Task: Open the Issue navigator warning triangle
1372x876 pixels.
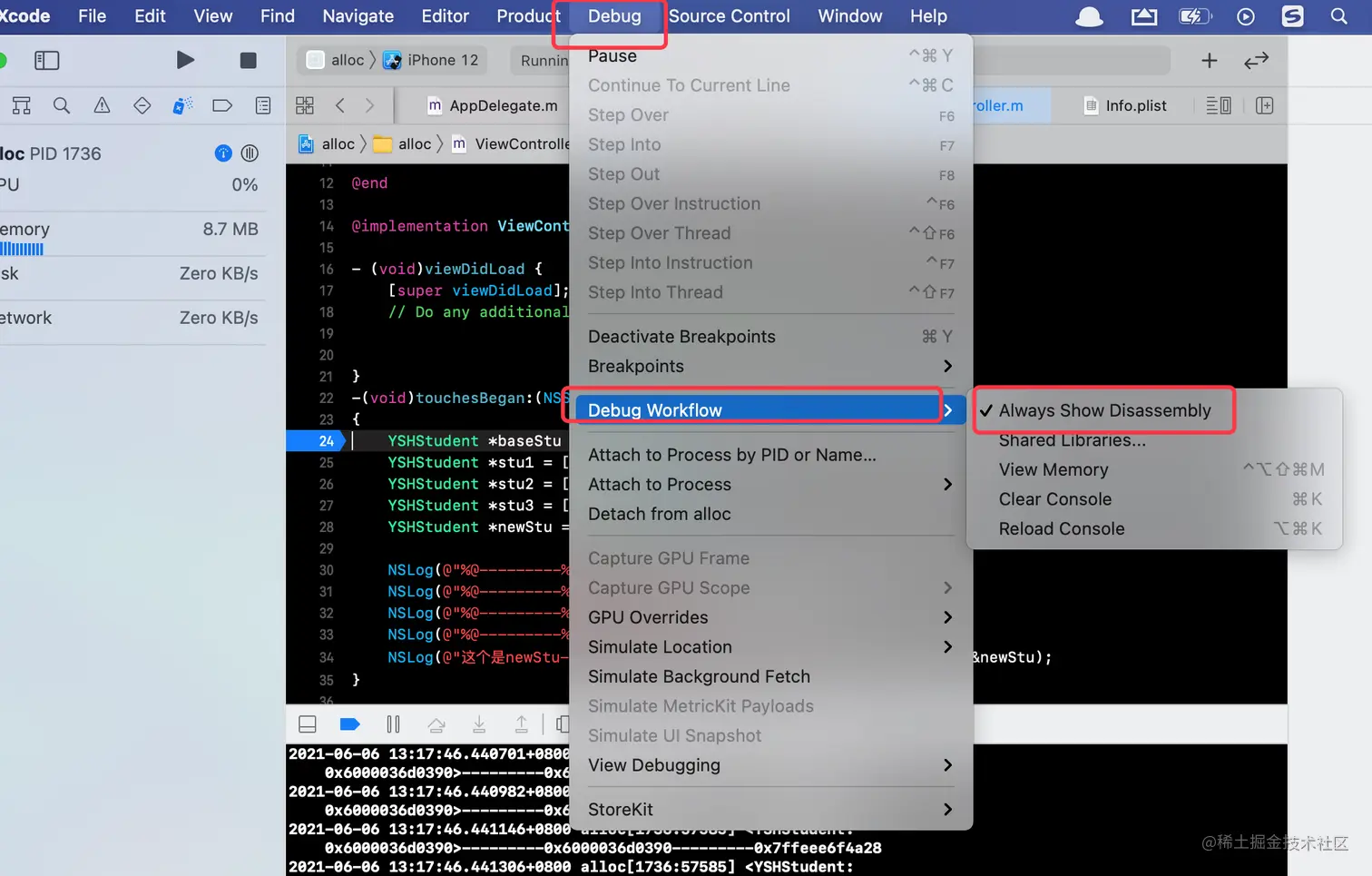Action: [x=102, y=105]
